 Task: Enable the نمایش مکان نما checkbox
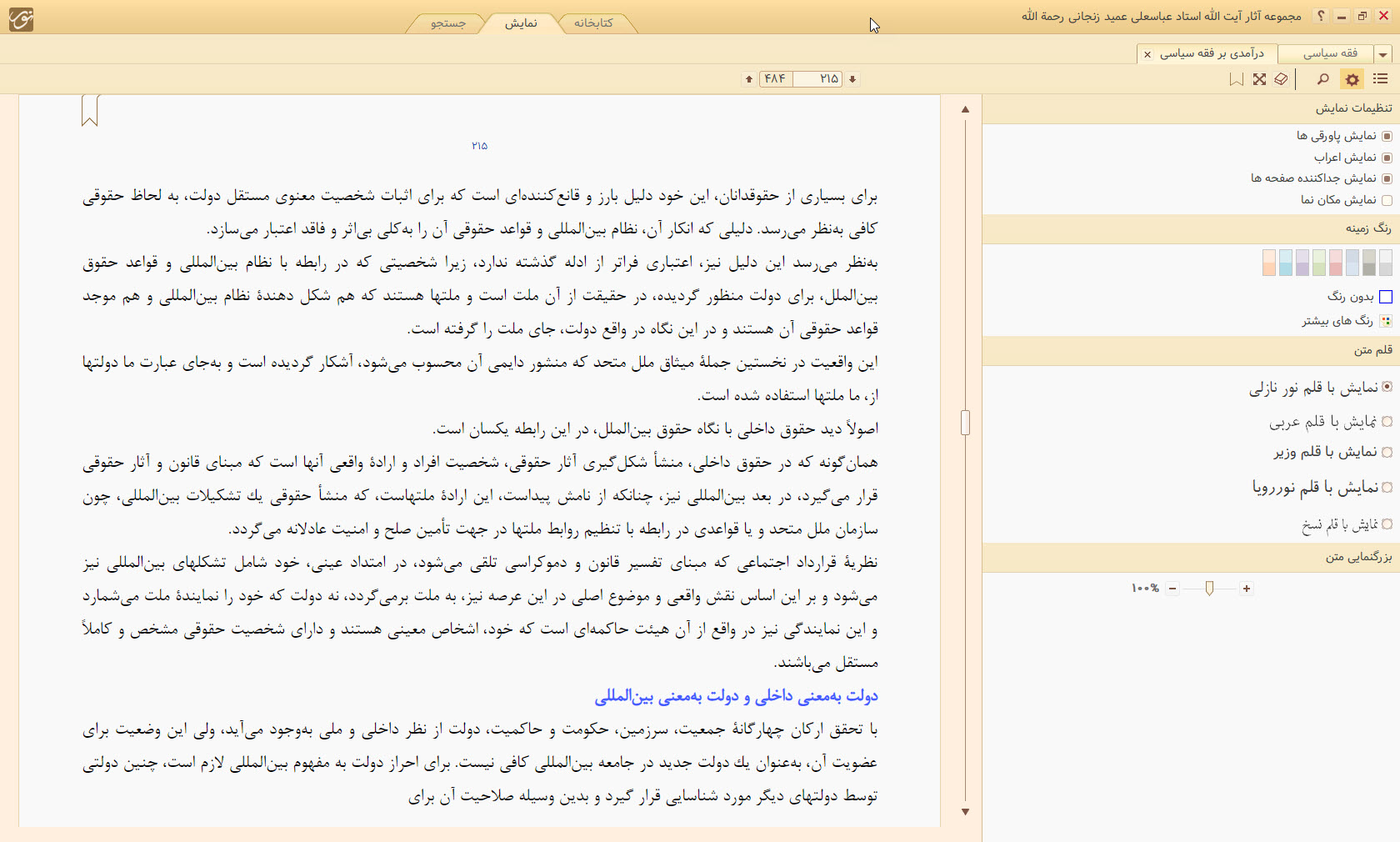coord(1387,200)
